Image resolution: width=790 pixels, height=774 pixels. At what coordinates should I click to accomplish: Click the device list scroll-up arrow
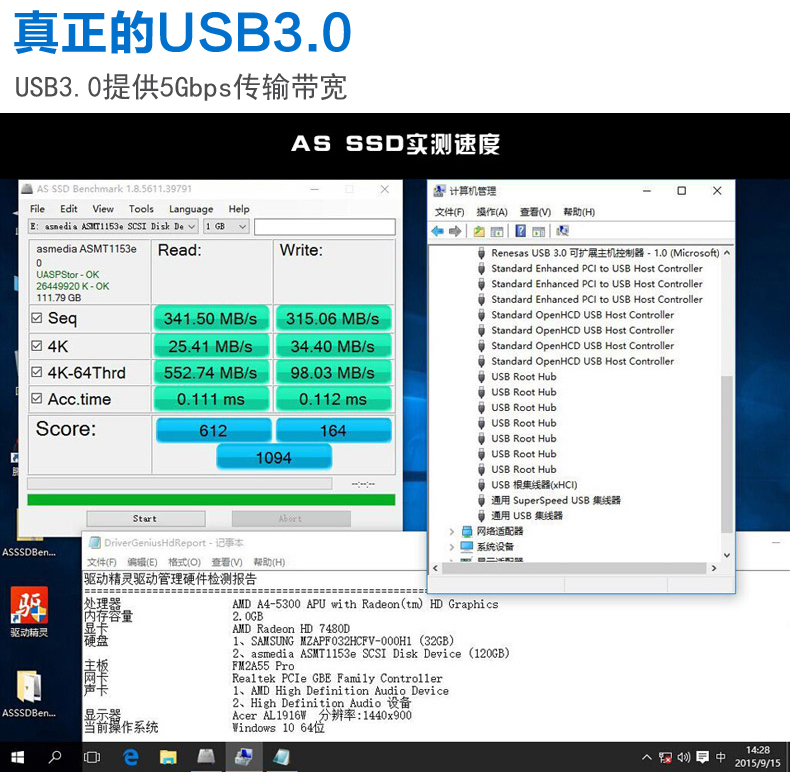727,253
